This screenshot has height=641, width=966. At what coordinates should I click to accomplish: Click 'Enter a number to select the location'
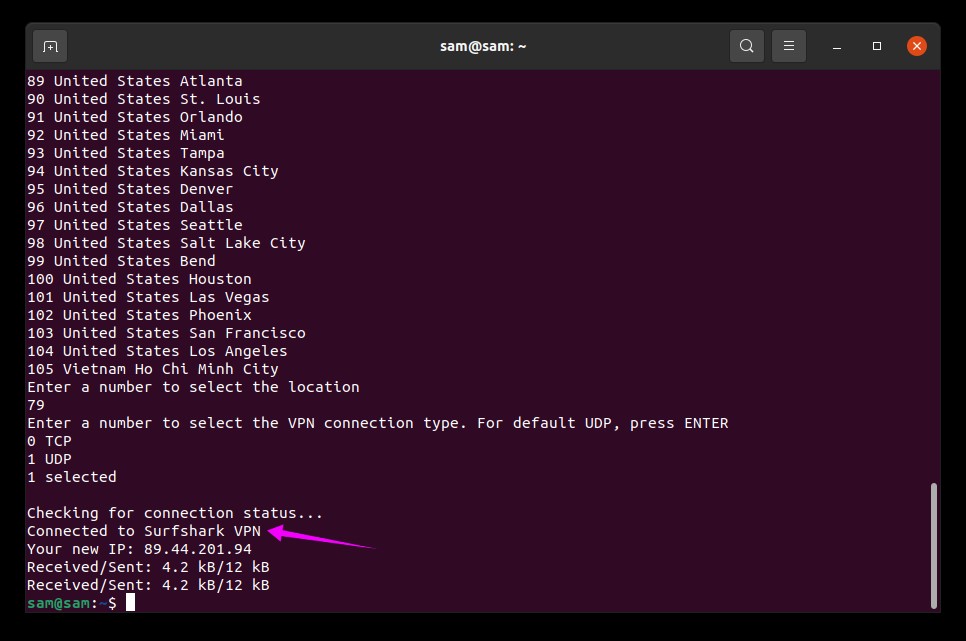[x=193, y=386]
